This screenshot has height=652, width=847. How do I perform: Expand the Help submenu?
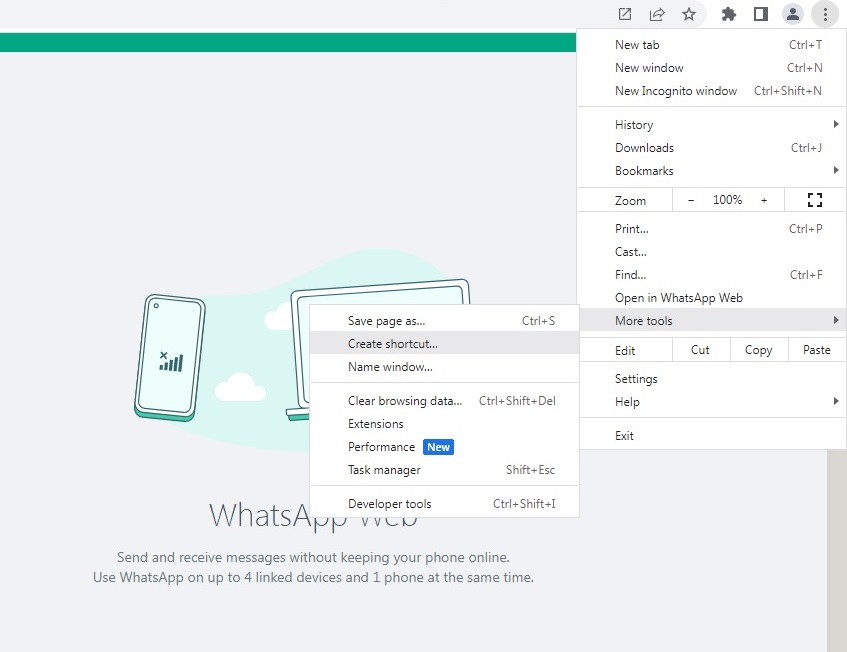[712, 402]
